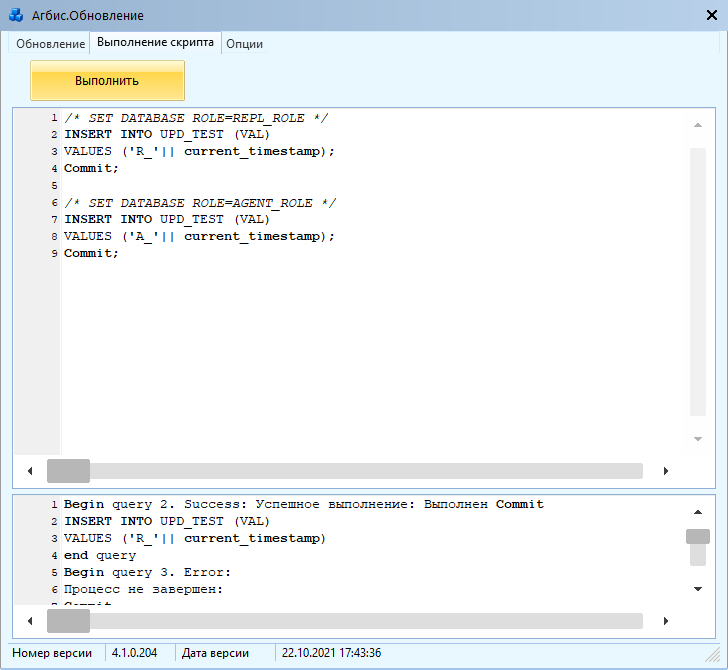Click the script editor's scroll down arrow
This screenshot has width=728, height=670.
pos(698,439)
